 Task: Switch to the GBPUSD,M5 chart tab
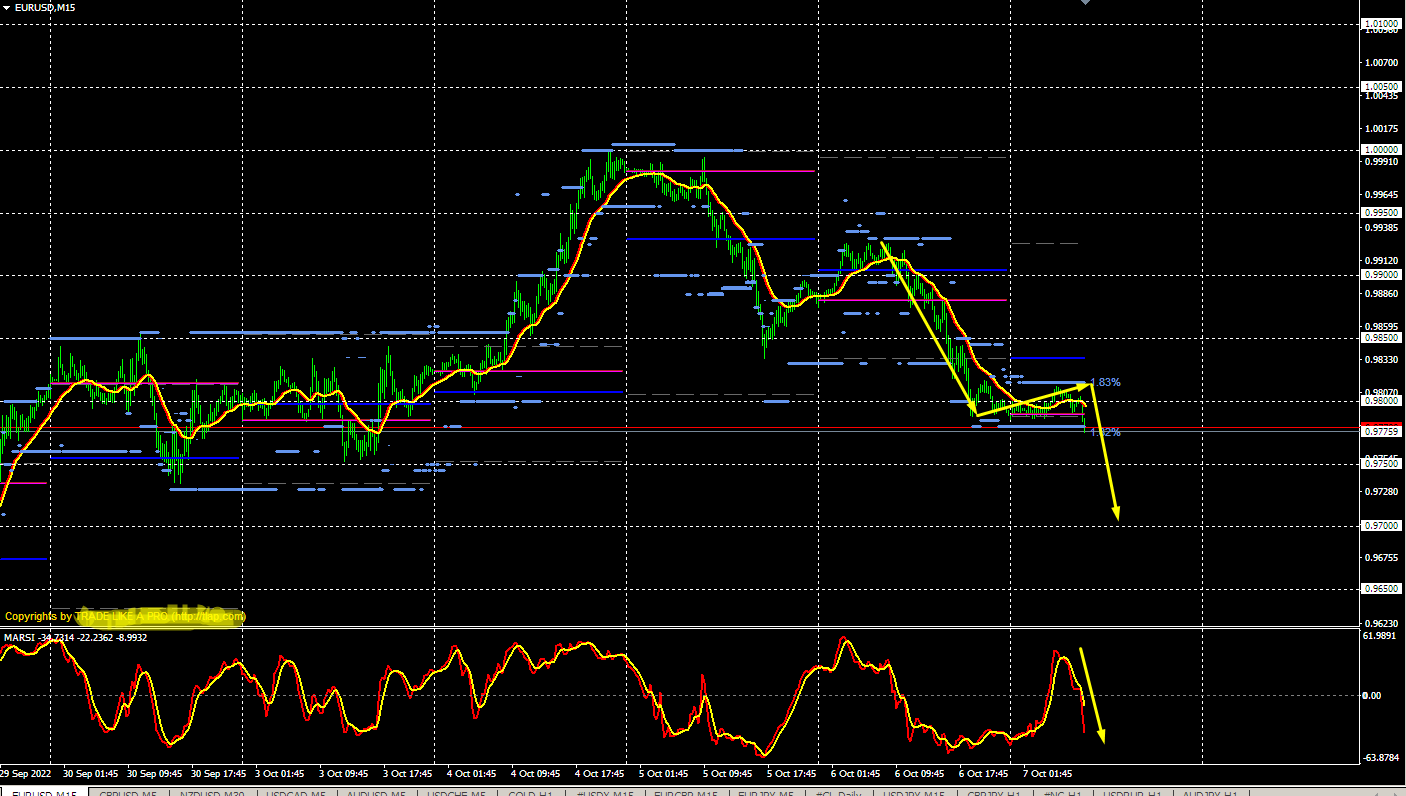click(x=129, y=793)
